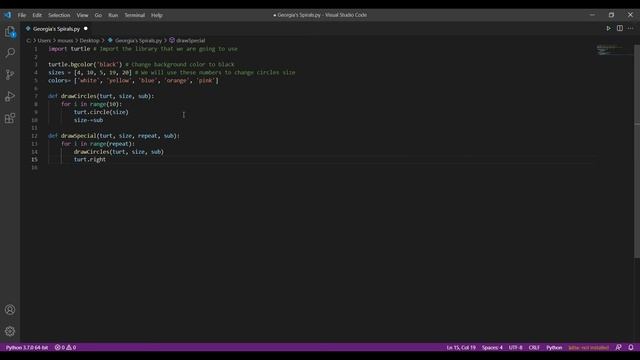Open the Terminal menu

coord(134,15)
